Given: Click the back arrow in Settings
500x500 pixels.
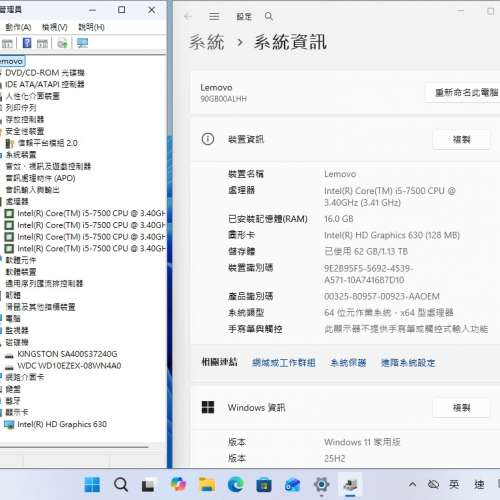Looking at the screenshot, I should [188, 16].
